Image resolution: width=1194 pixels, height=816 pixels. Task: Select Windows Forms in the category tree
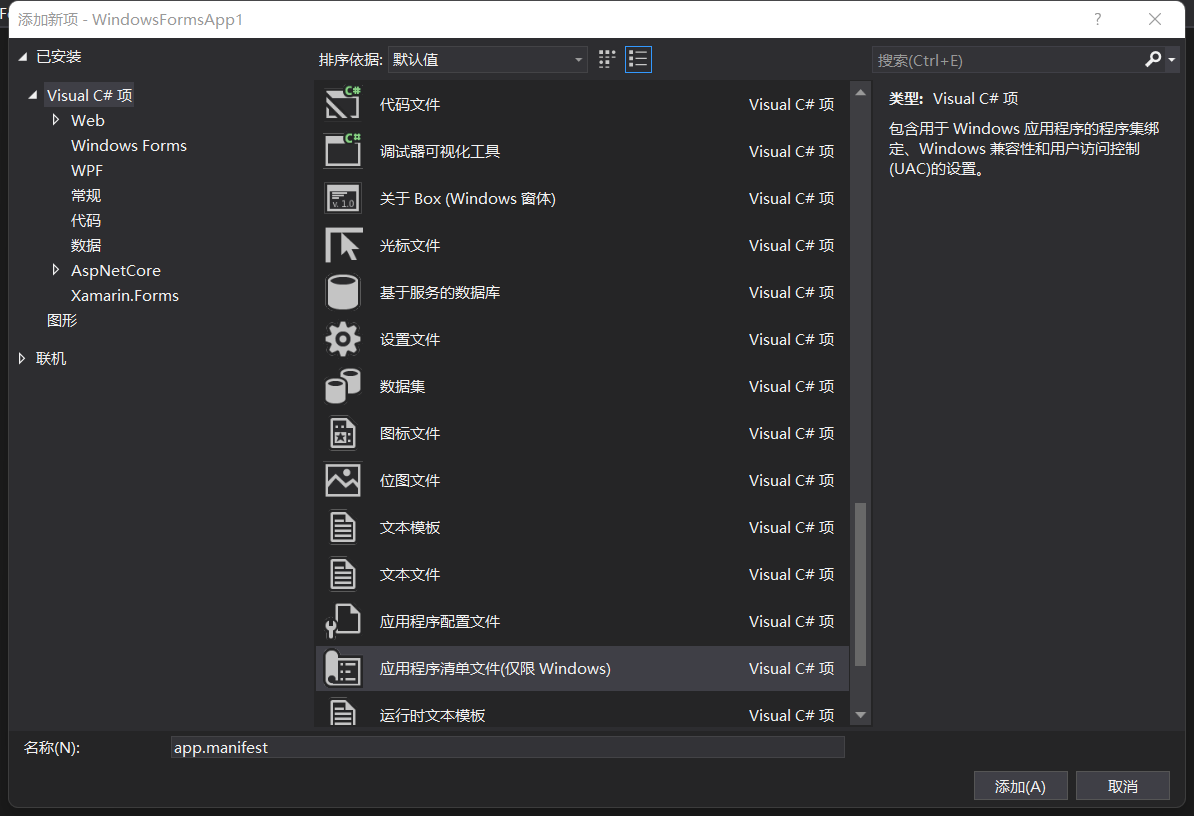(129, 145)
